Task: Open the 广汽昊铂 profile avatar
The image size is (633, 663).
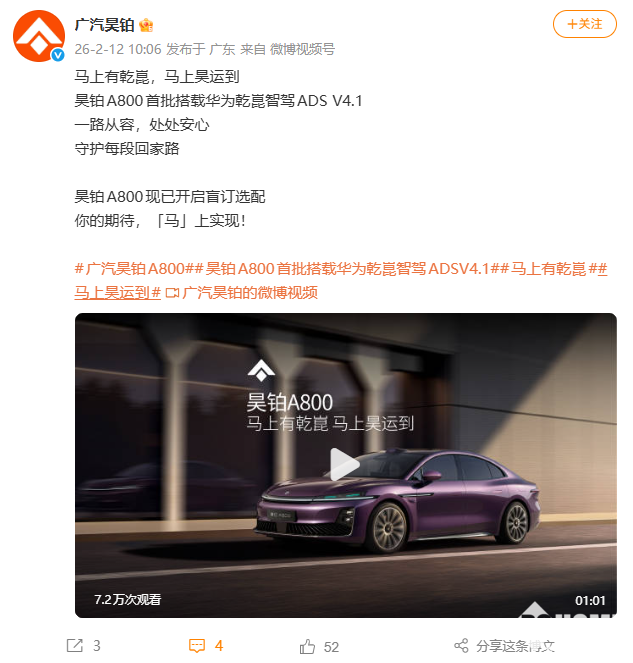Action: click(x=39, y=36)
